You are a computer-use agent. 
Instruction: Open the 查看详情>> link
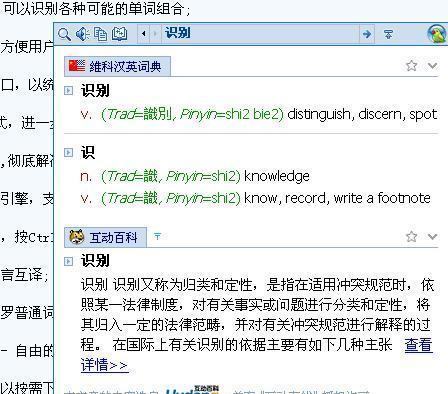419,345
